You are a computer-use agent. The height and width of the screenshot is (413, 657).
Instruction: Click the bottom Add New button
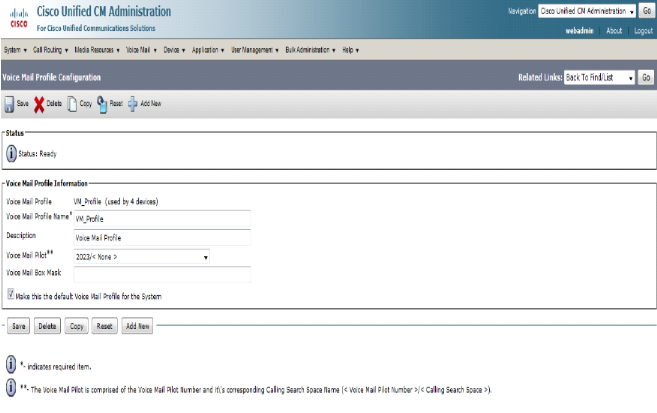click(x=137, y=326)
